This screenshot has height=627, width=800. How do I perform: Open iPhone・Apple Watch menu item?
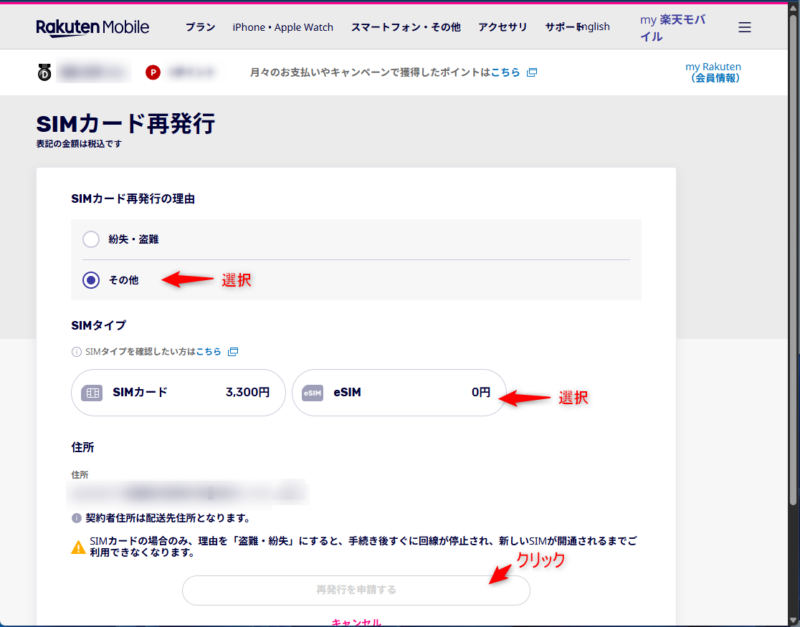point(283,27)
